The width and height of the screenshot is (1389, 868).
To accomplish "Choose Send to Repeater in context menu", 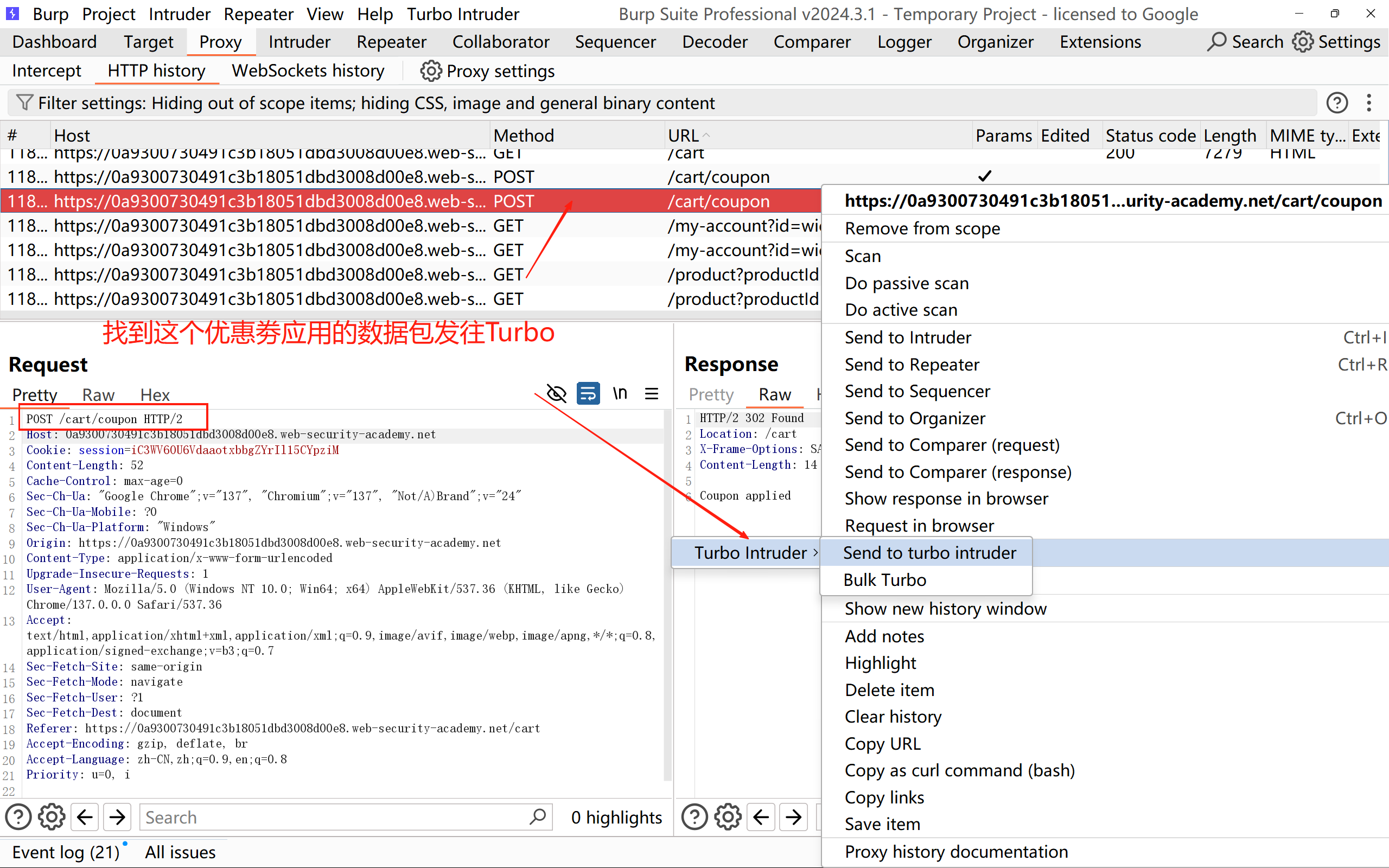I will [912, 365].
